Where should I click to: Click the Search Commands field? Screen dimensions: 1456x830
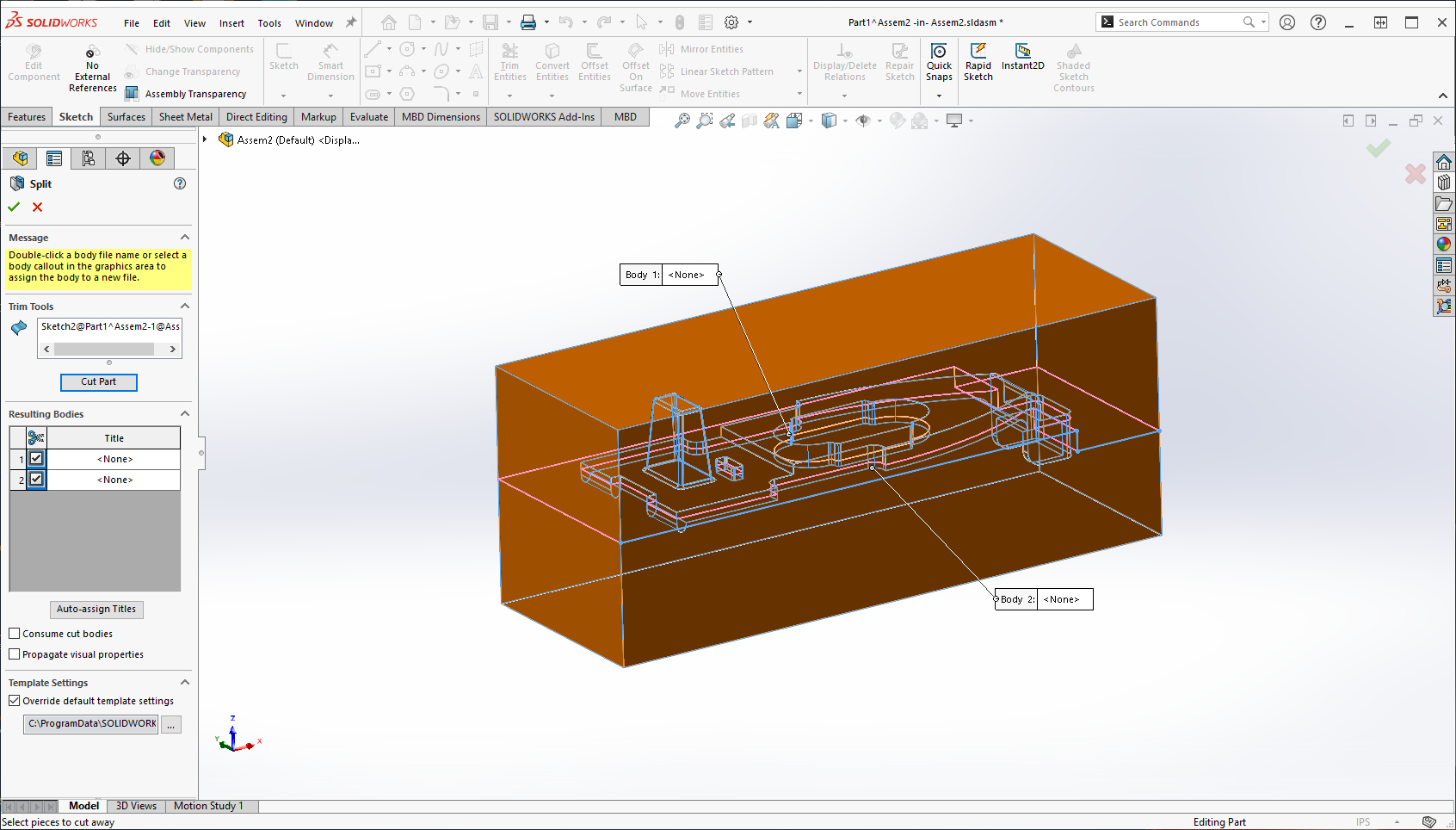1175,22
